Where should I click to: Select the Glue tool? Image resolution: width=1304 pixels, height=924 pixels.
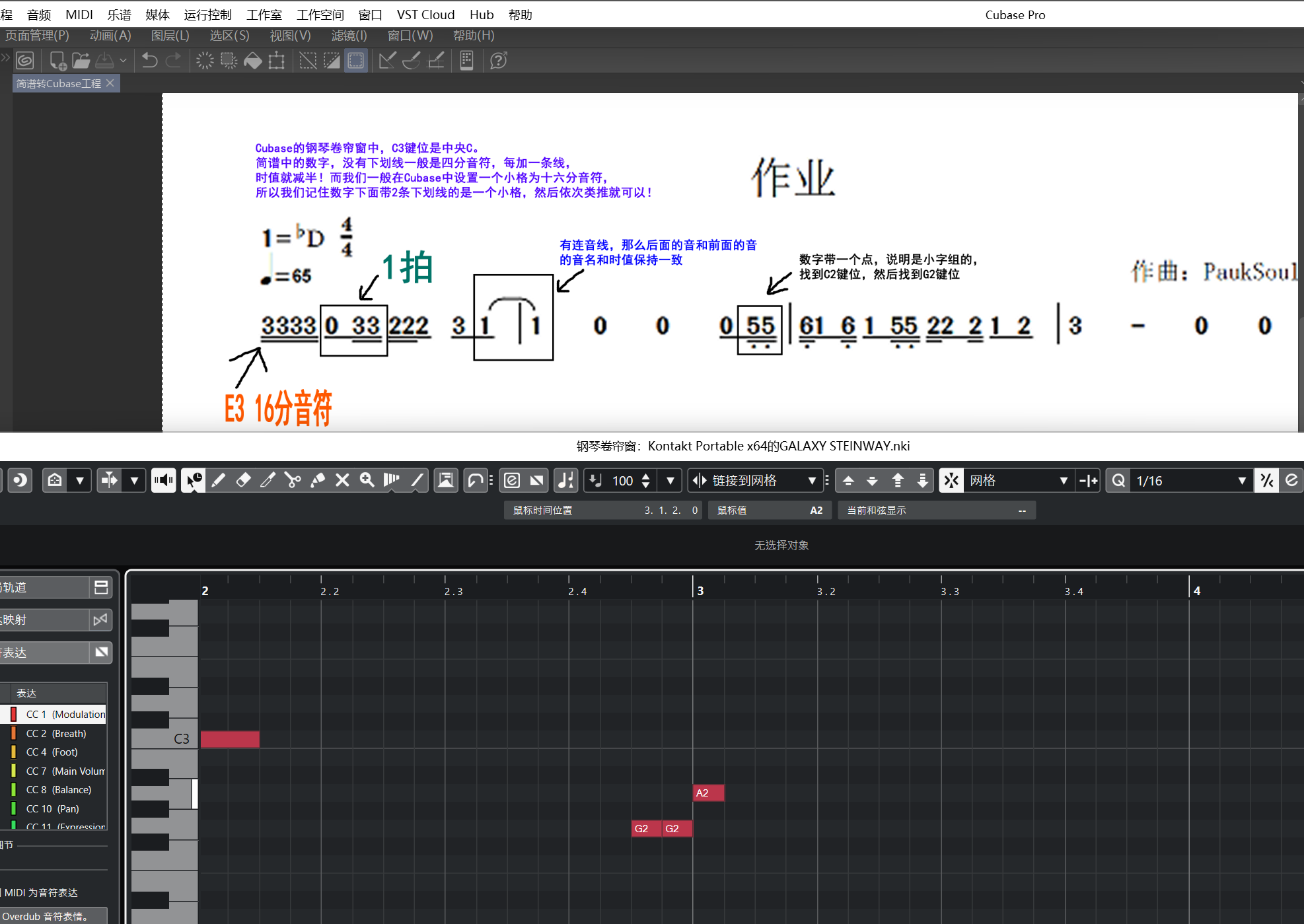tap(318, 480)
